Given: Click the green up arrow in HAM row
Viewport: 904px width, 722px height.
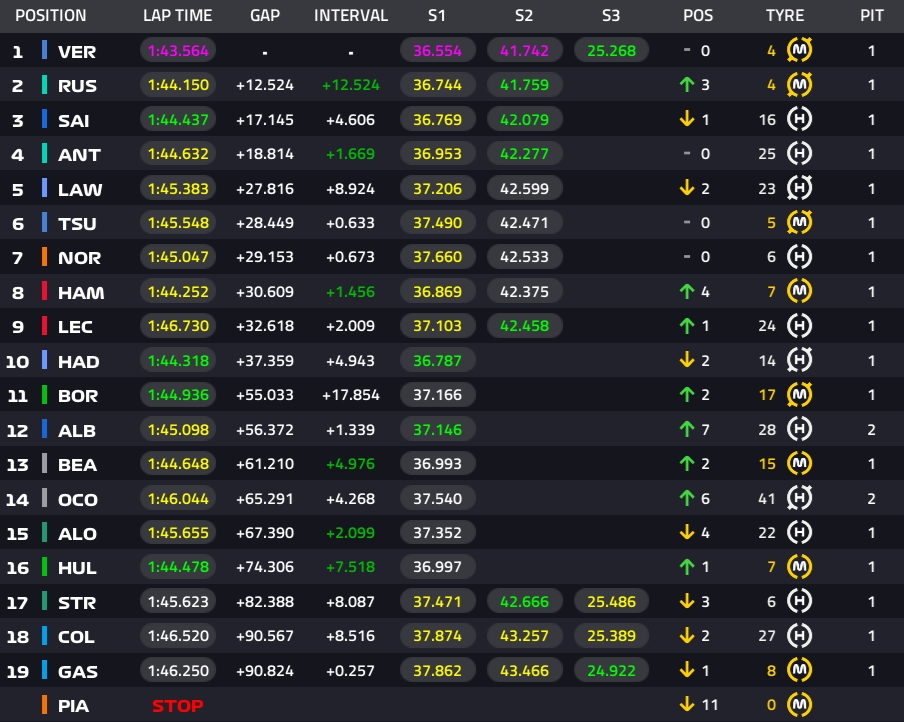Looking at the screenshot, I should click(x=687, y=291).
